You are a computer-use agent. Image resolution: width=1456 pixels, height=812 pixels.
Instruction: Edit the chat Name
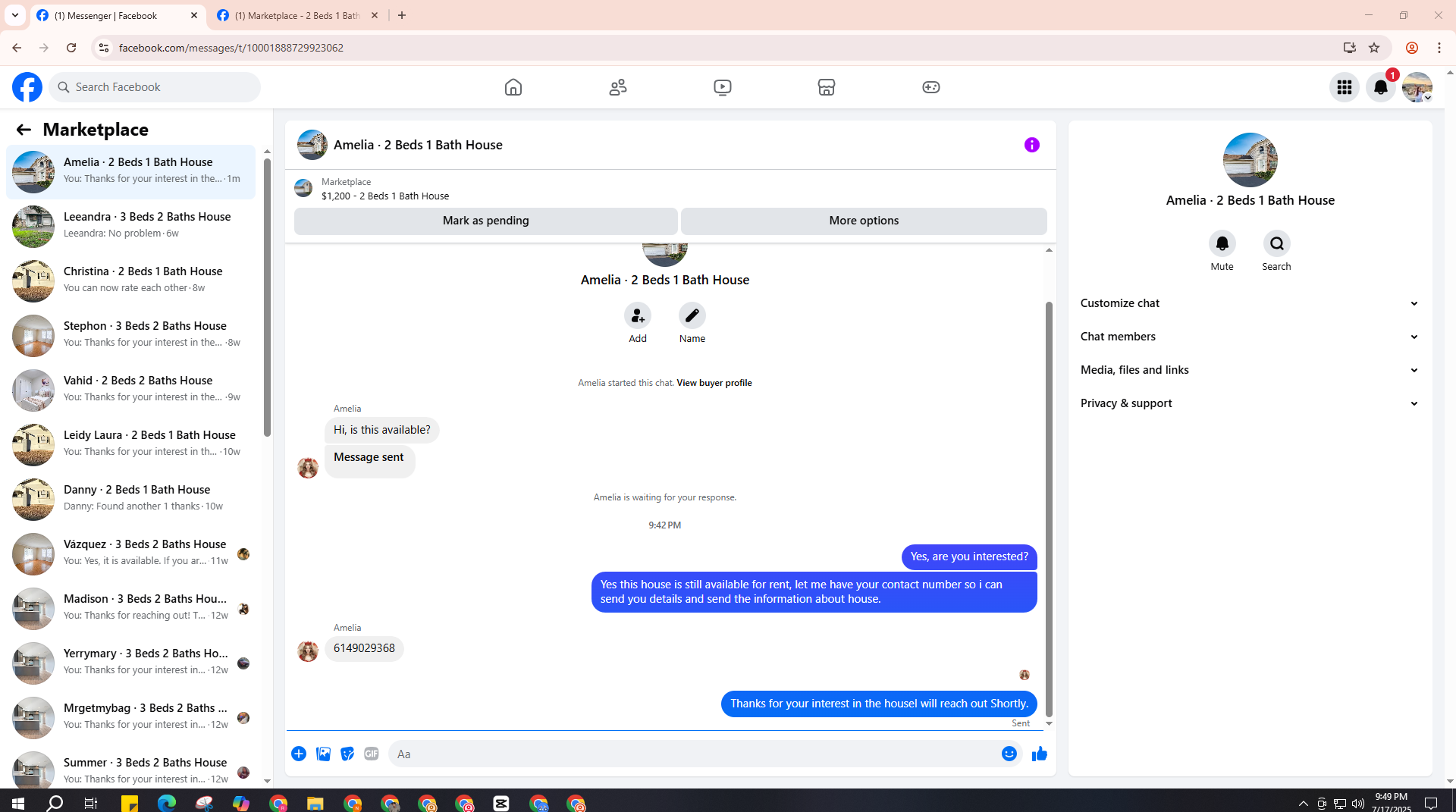(692, 315)
